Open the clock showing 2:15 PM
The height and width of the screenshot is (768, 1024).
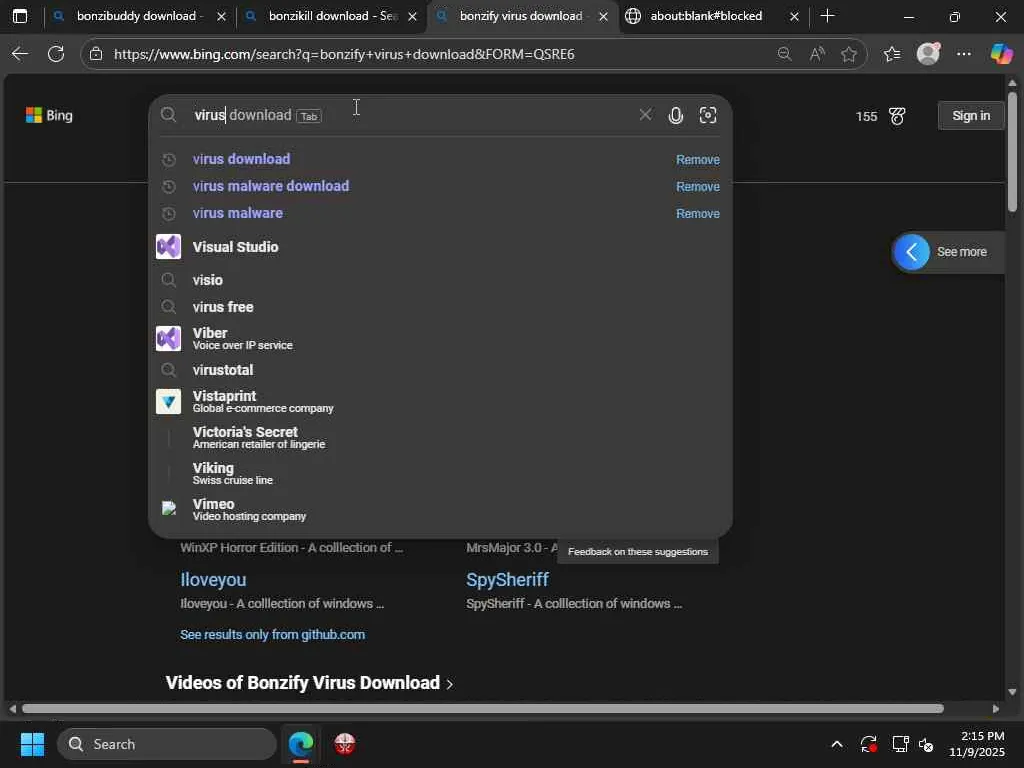976,744
